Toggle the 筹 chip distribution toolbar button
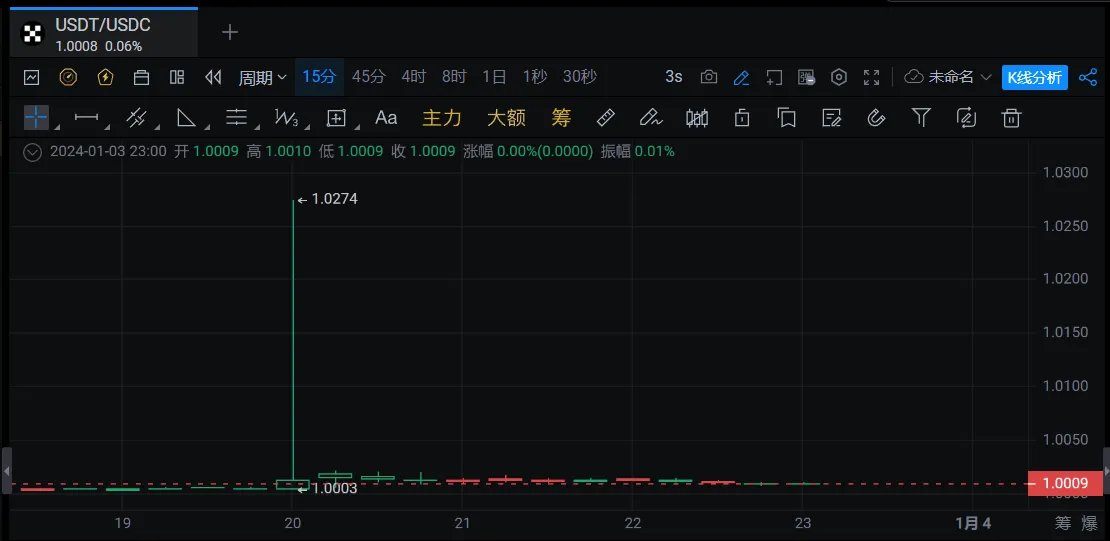1110x541 pixels. [x=561, y=118]
